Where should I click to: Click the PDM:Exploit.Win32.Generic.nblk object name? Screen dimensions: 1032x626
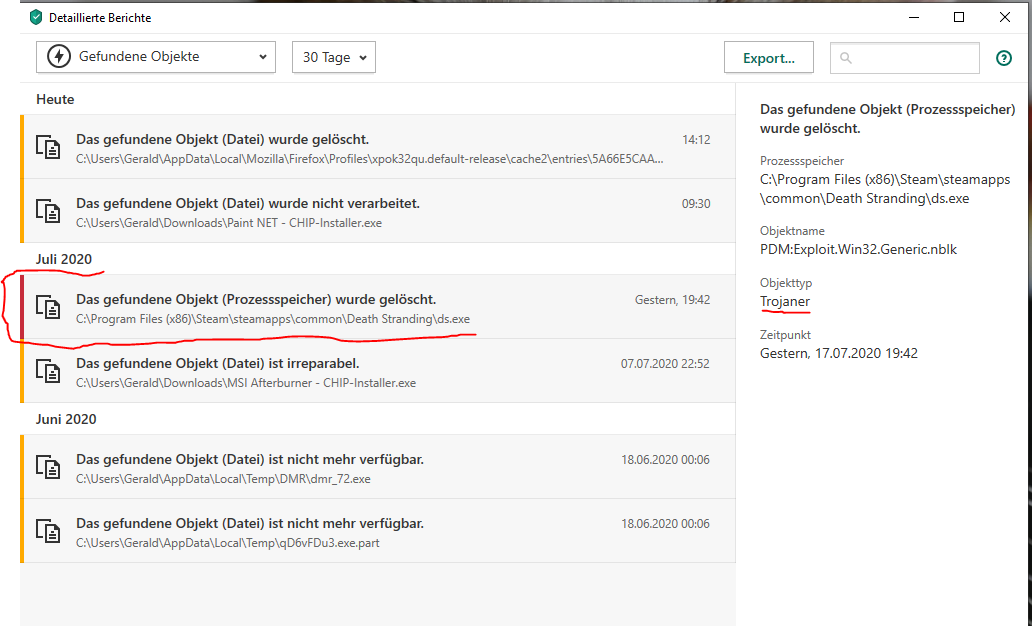click(858, 249)
